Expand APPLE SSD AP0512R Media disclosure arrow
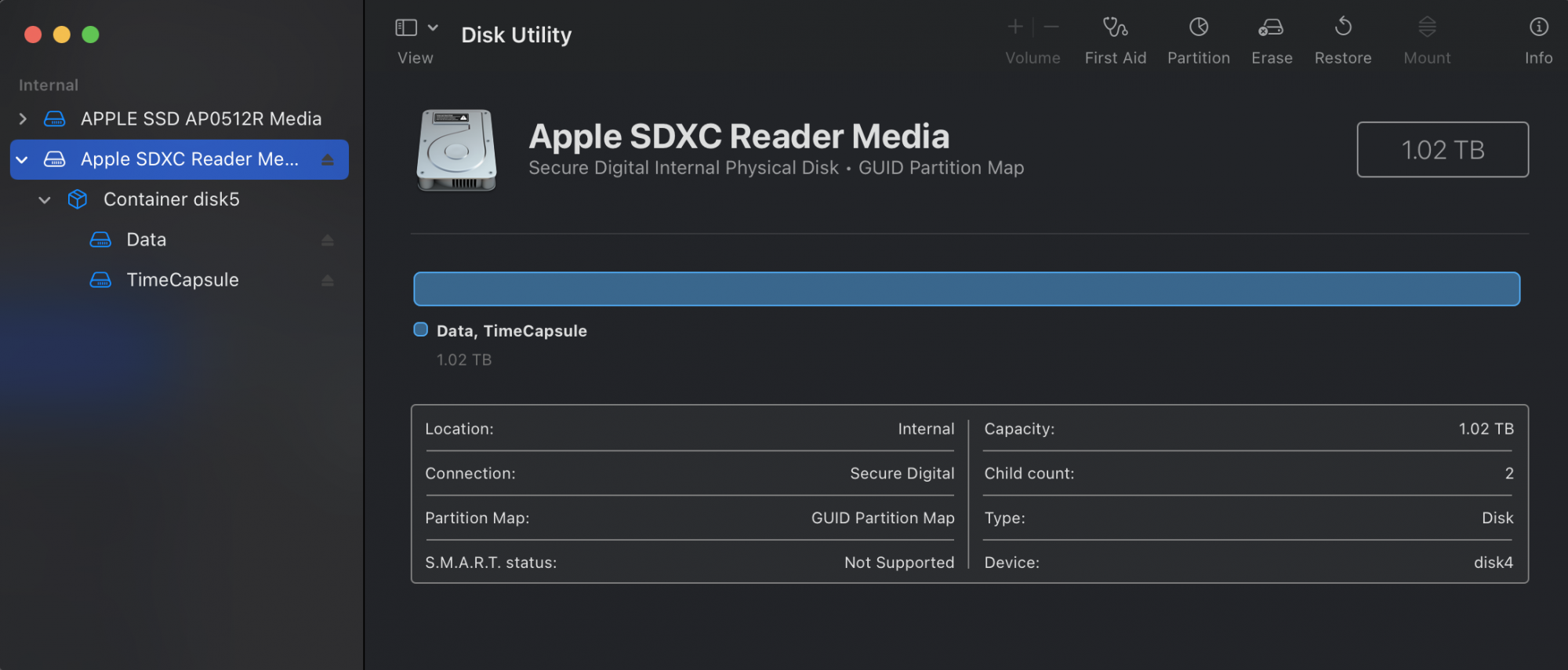 point(23,118)
